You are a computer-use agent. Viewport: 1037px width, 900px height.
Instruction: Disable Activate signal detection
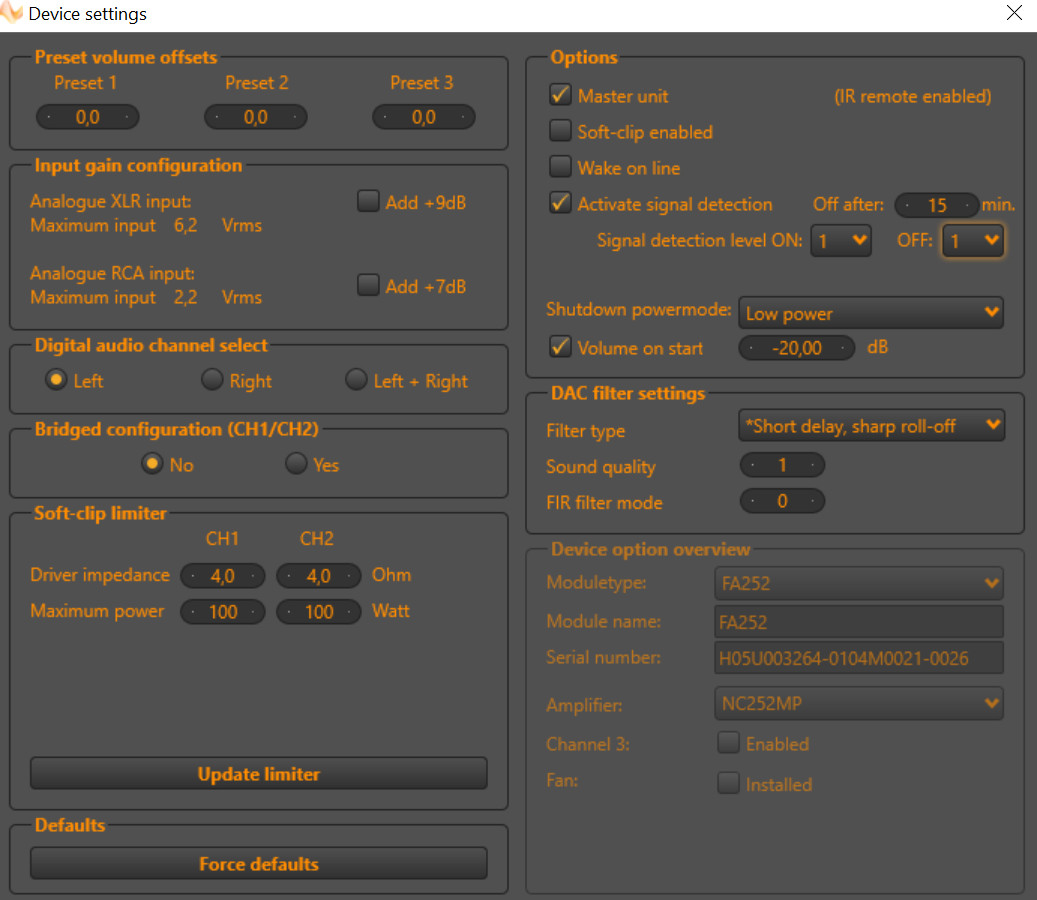click(560, 202)
